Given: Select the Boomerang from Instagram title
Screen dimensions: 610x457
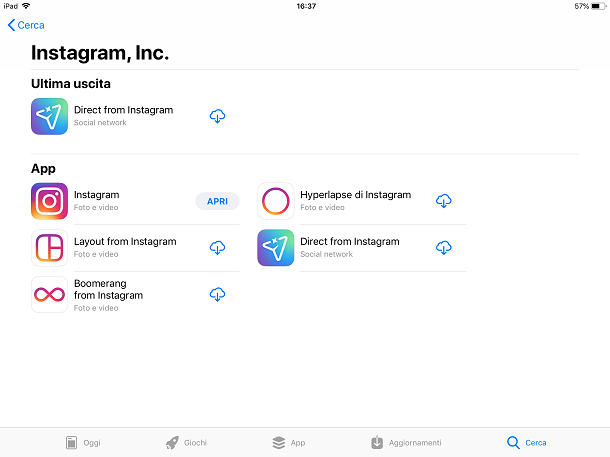Looking at the screenshot, I should tap(109, 289).
